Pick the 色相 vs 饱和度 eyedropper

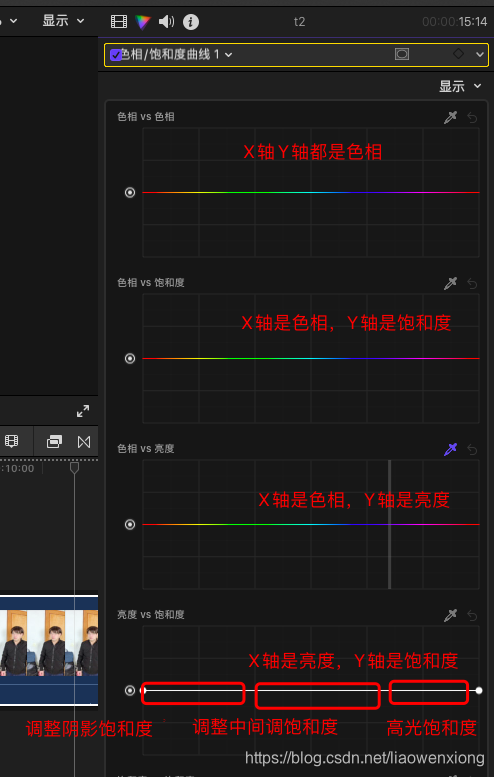450,283
